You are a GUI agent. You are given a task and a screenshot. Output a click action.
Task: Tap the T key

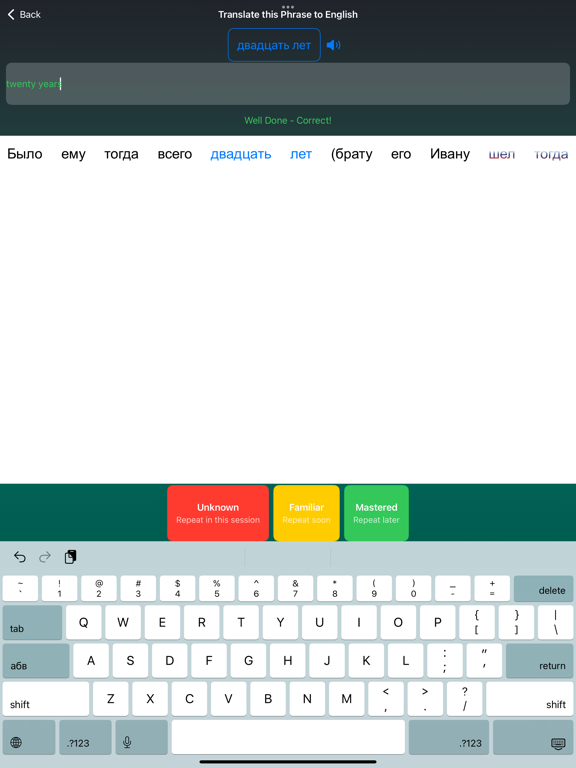pyautogui.click(x=241, y=623)
